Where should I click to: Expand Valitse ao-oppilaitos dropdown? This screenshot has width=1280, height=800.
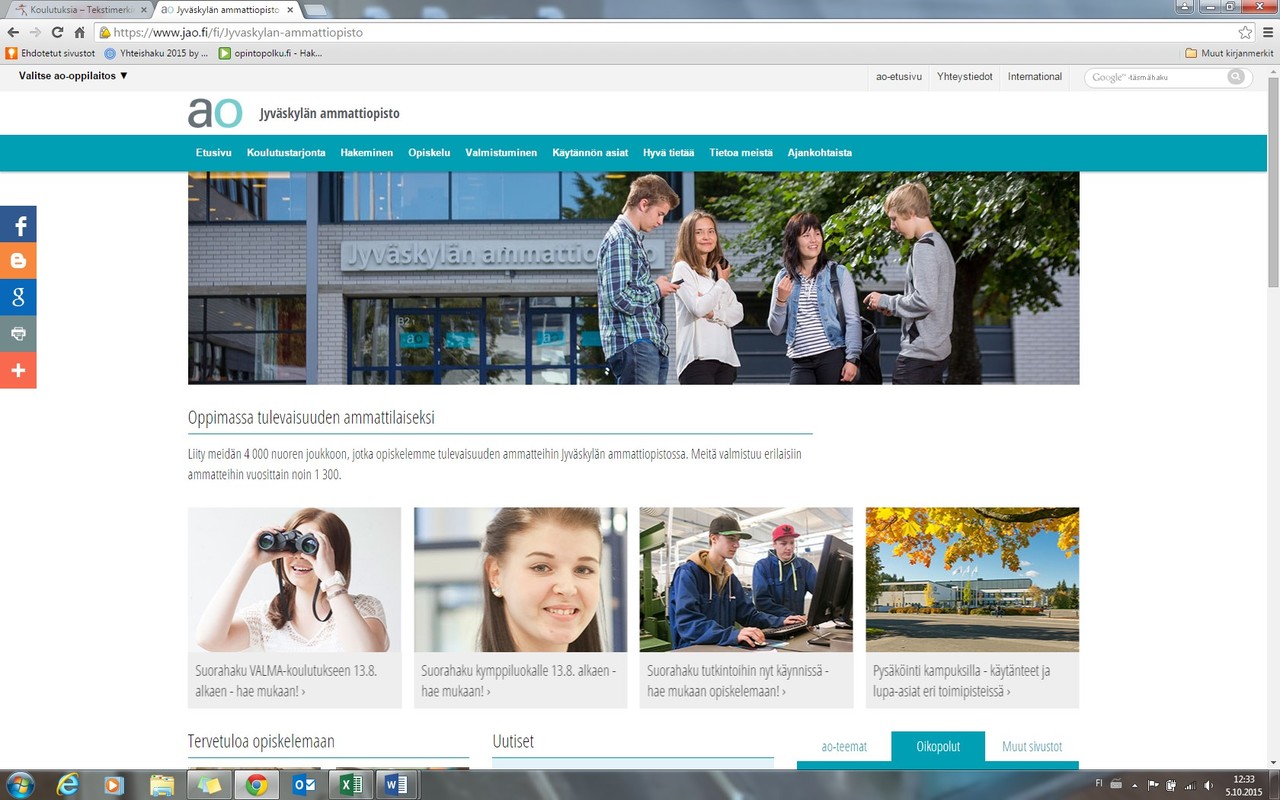[x=73, y=76]
